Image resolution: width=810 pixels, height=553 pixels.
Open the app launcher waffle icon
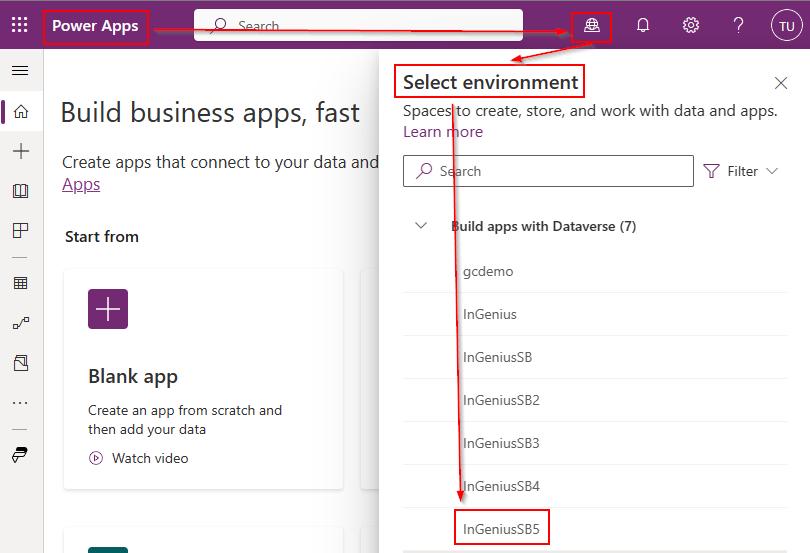click(19, 25)
